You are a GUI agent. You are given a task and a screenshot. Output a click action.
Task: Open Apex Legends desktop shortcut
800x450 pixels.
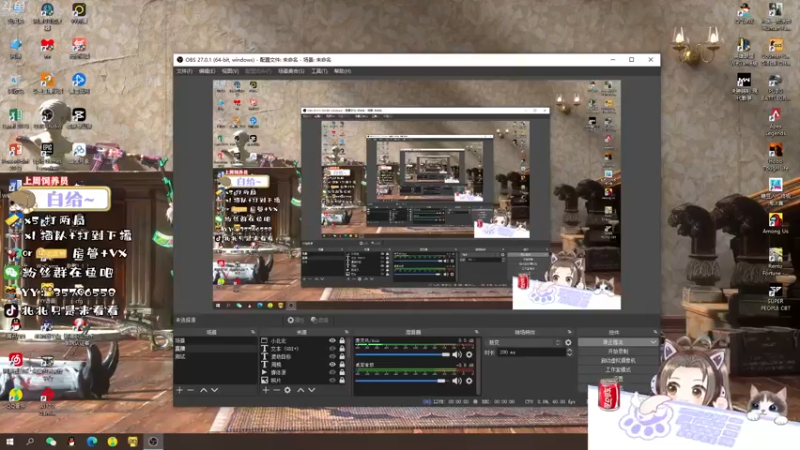tap(776, 122)
